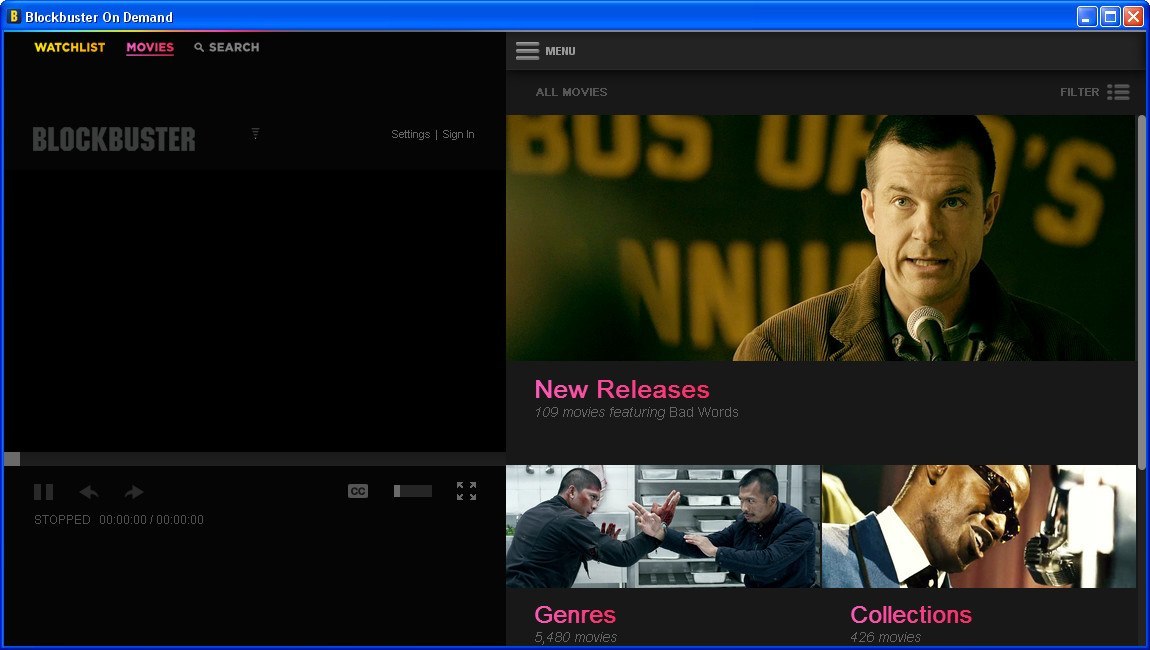Open the Genres title link

pos(575,614)
